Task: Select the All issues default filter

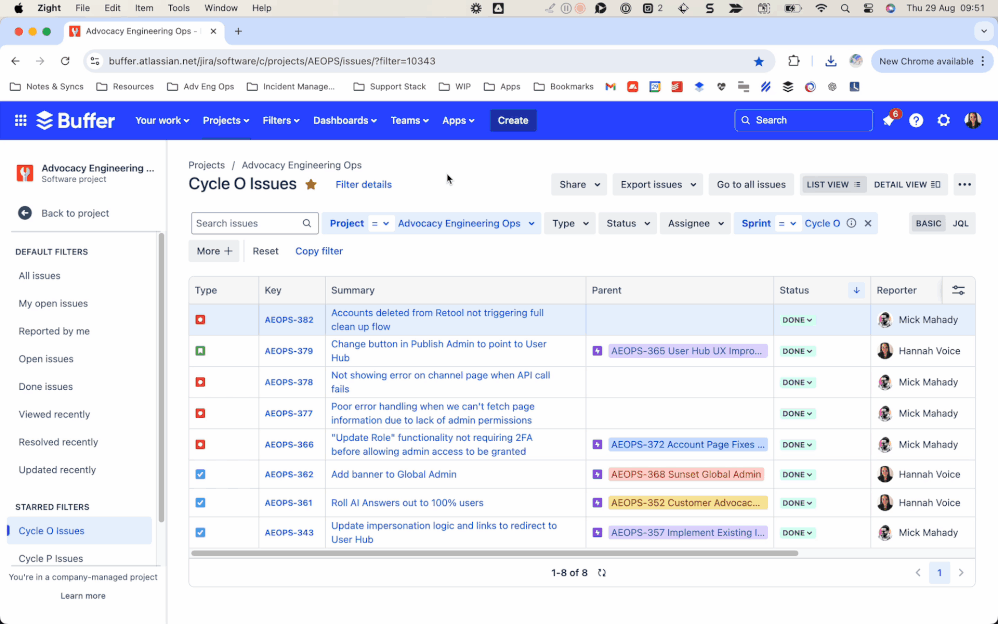Action: tap(39, 276)
